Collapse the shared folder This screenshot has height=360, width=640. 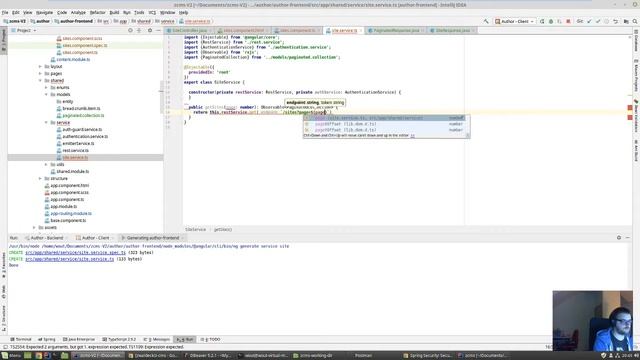click(x=40, y=80)
